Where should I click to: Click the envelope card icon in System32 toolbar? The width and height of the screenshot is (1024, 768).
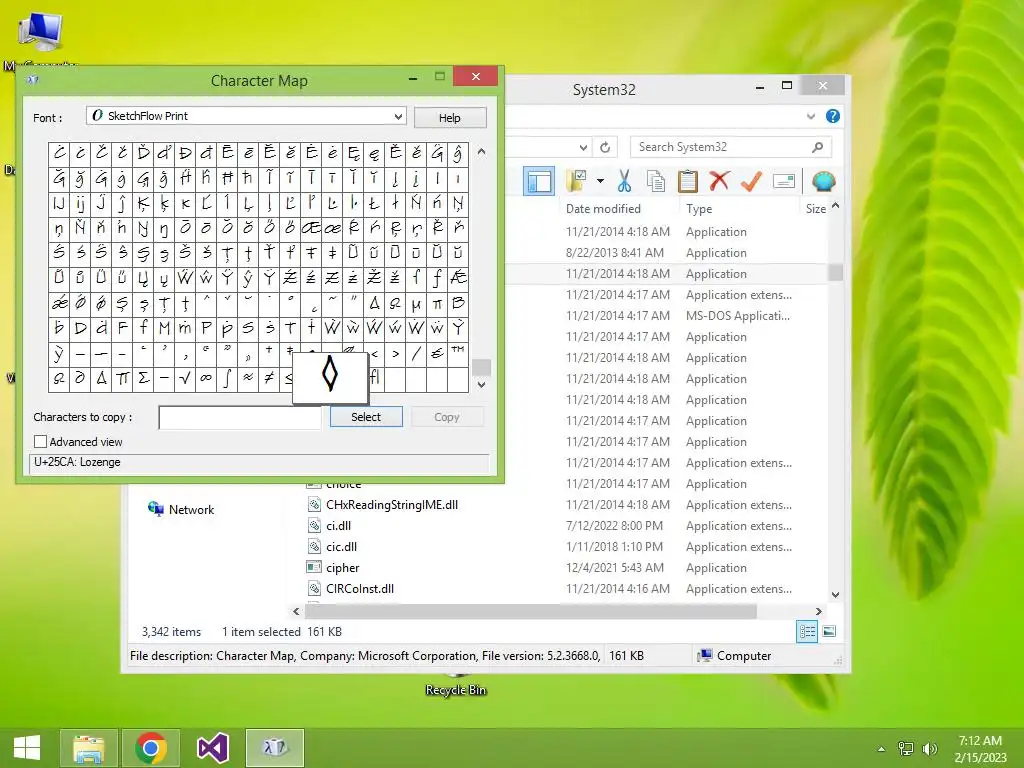tap(784, 181)
